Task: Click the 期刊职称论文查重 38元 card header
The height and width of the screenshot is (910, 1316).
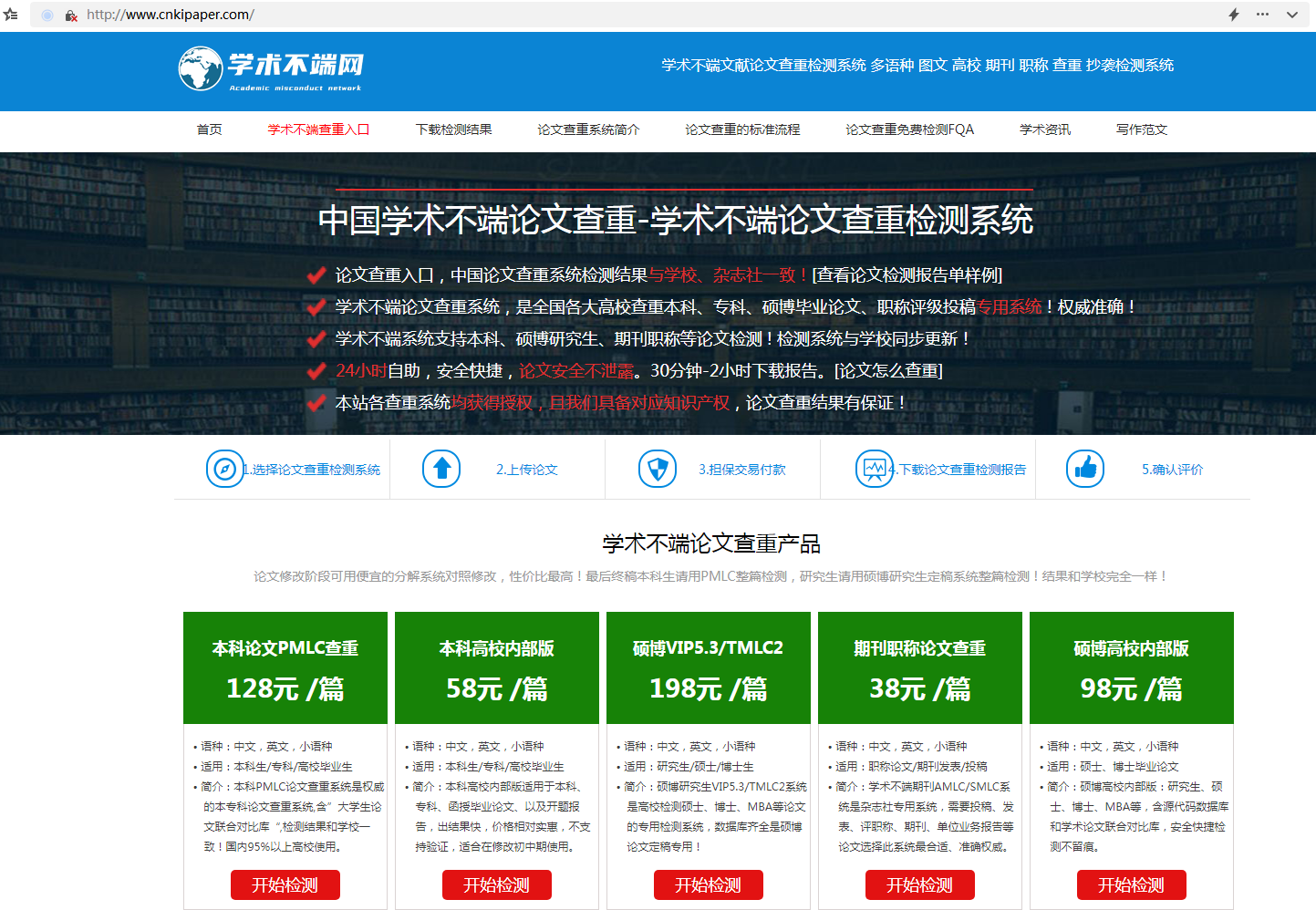Action: (x=920, y=667)
